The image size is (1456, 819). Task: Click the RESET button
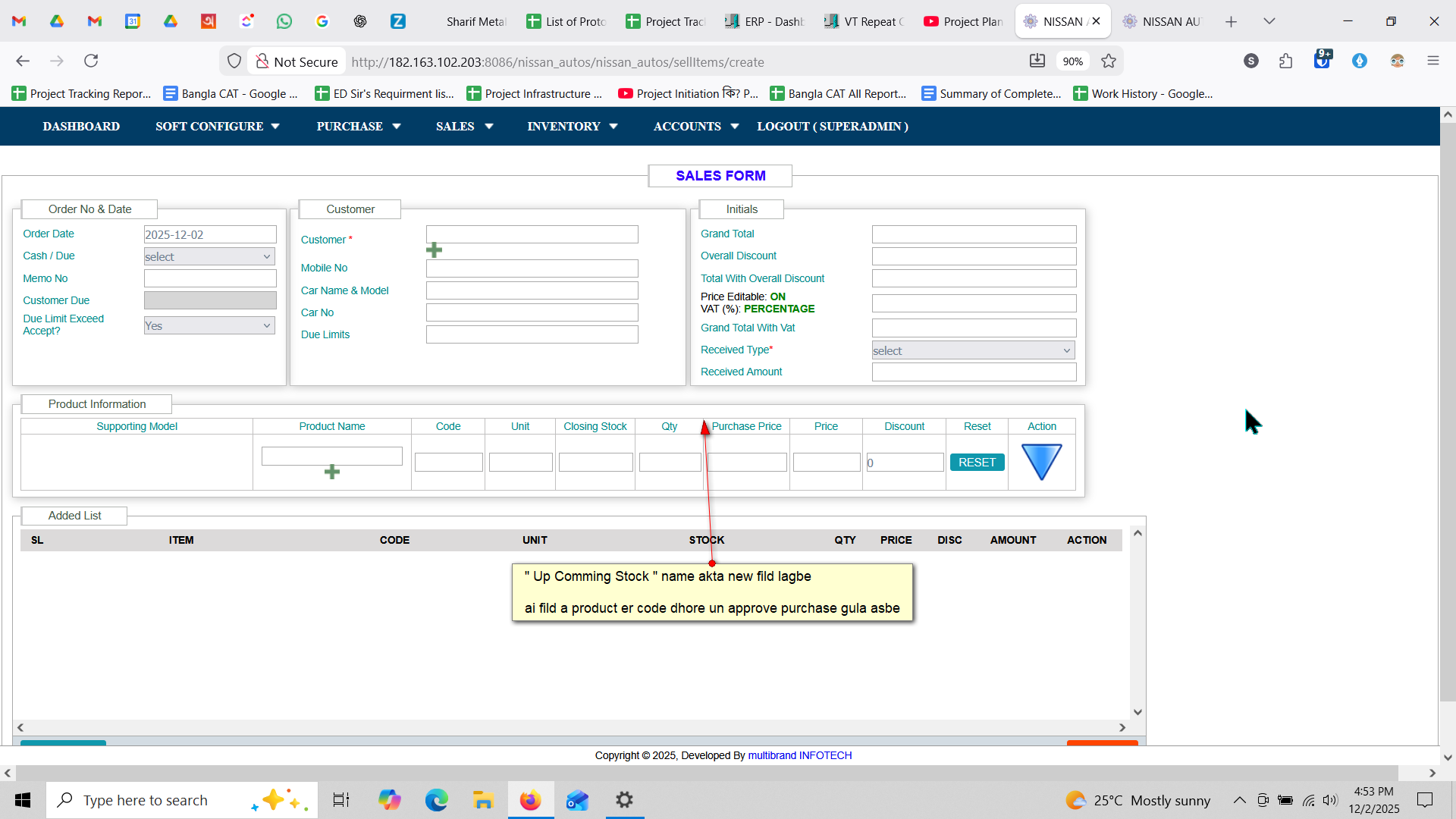[977, 463]
